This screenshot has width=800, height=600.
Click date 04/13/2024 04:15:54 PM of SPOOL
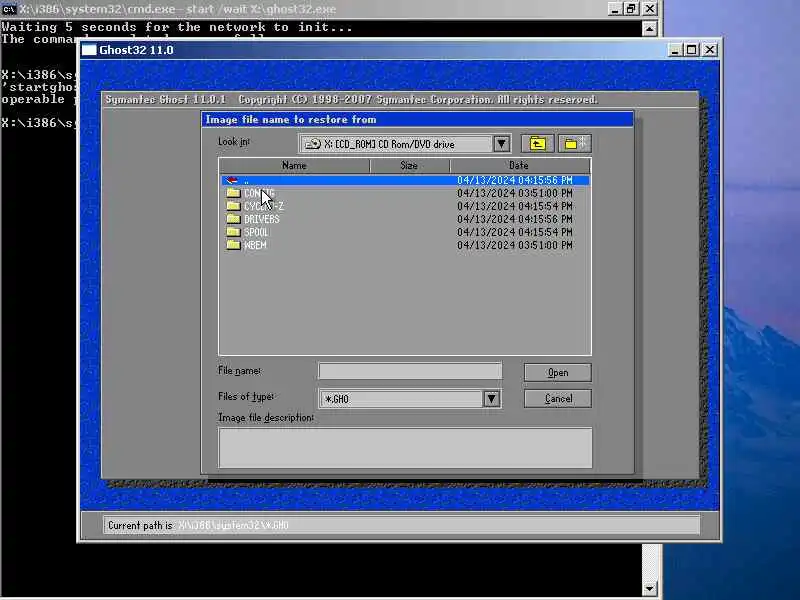tap(515, 232)
